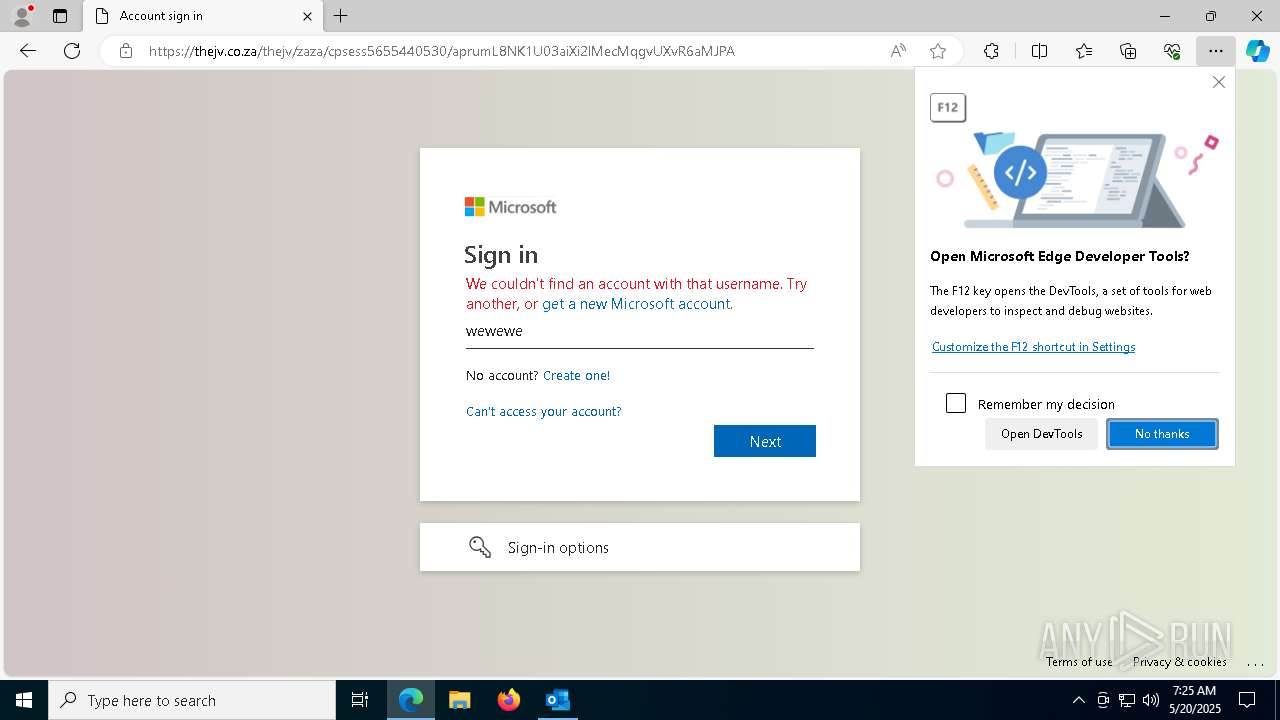Viewport: 1280px width, 720px height.
Task: Activate Read aloud icon in address bar
Action: 898,51
